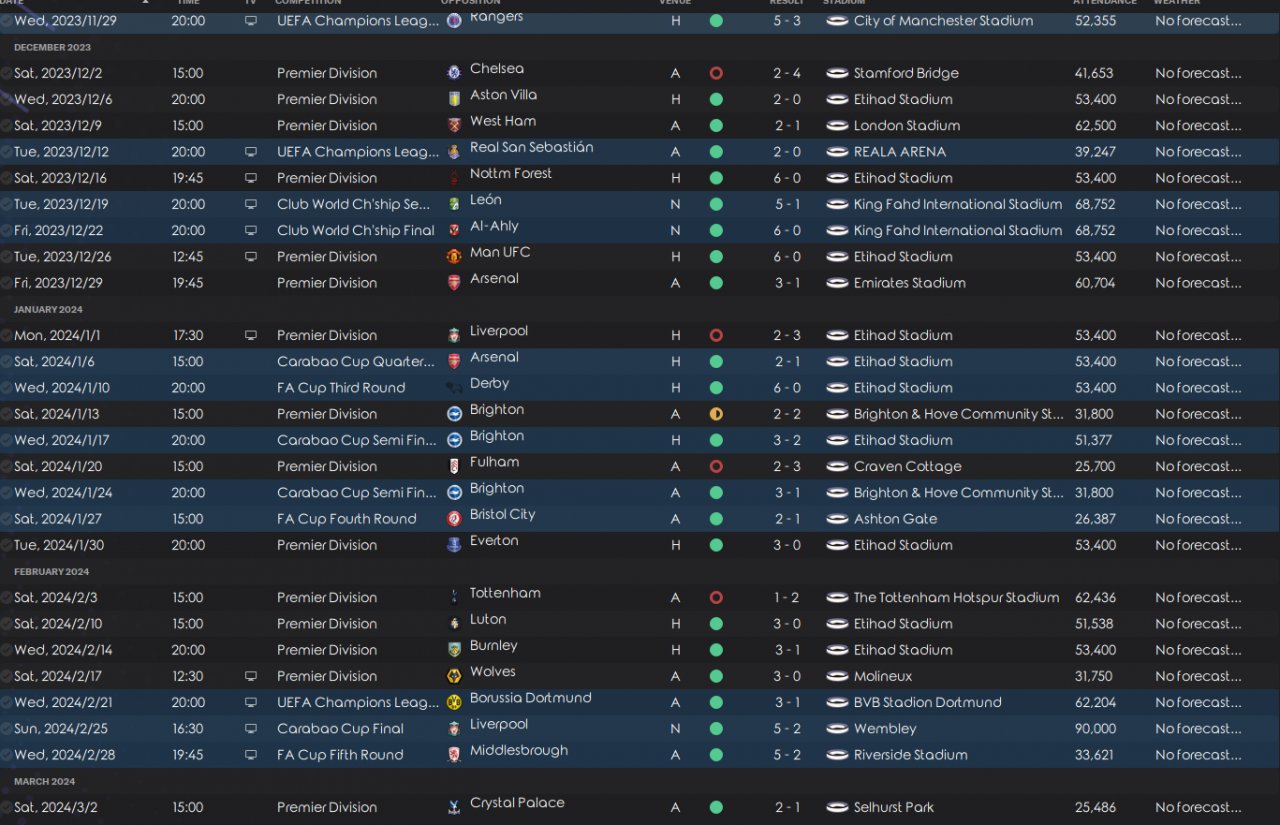Viewport: 1280px width, 825px height.
Task: Click the Chelsea club badge
Action: tap(454, 73)
